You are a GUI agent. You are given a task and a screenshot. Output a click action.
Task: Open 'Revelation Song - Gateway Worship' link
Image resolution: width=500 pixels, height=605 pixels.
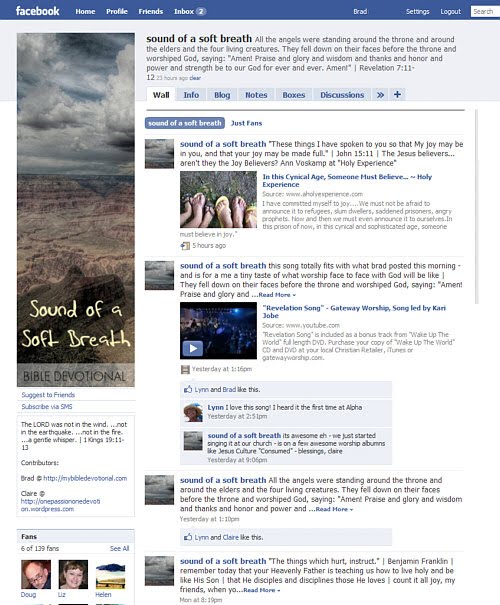[x=354, y=312]
